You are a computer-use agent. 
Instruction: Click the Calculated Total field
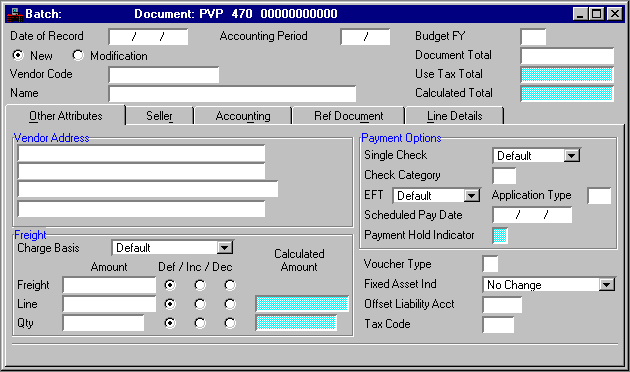point(567,94)
